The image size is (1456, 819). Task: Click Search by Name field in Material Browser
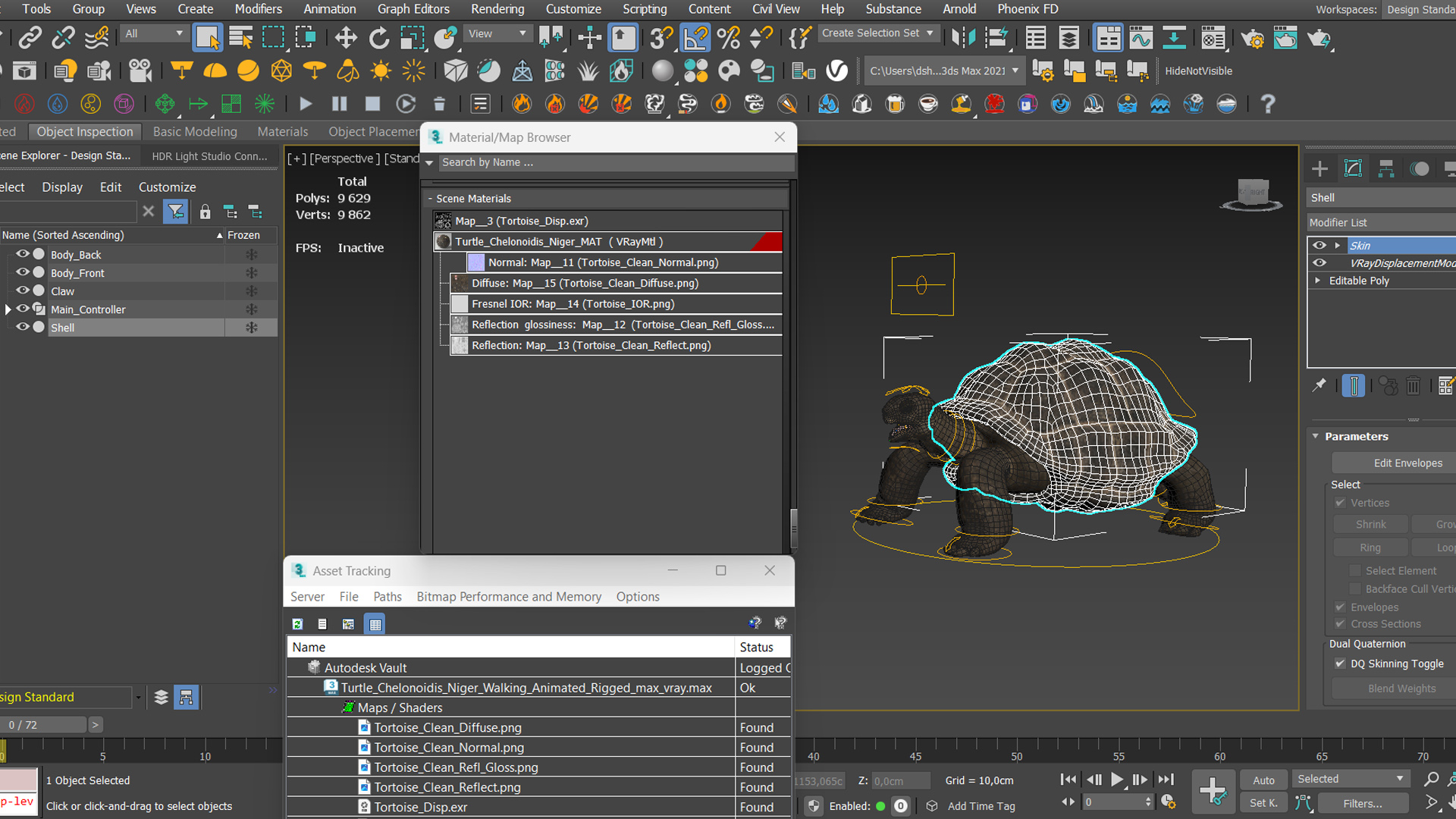[x=616, y=162]
